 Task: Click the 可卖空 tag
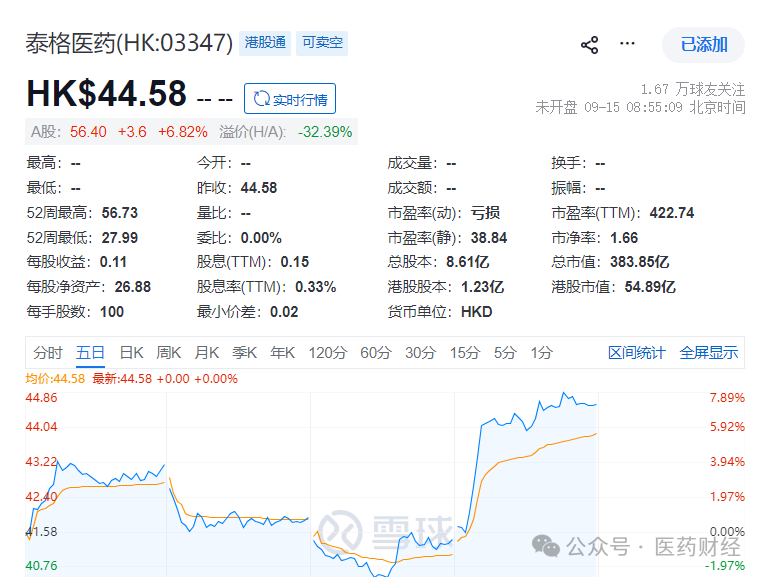(322, 43)
